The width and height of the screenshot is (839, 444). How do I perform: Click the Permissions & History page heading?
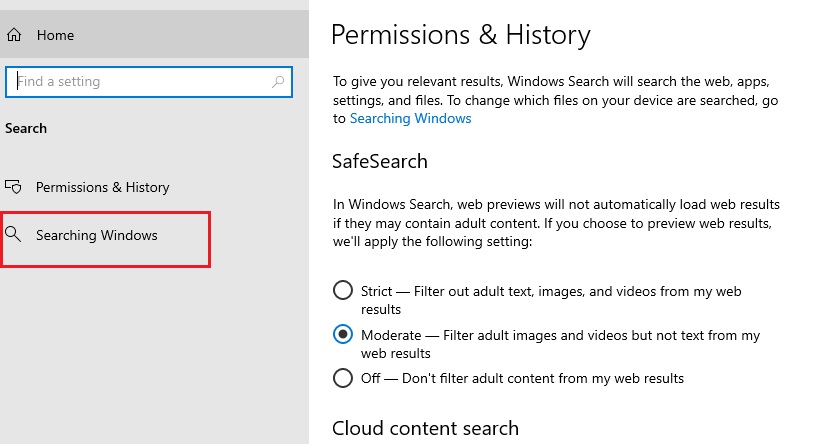[x=461, y=35]
